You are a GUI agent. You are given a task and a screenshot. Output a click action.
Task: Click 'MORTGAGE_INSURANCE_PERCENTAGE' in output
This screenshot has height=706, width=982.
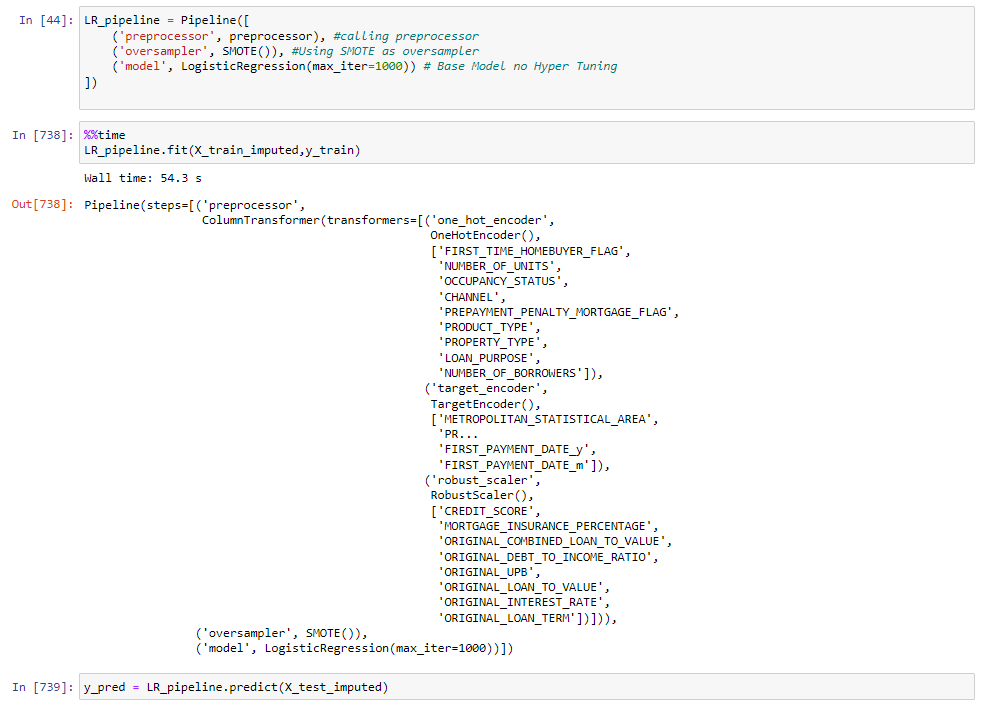pos(545,526)
